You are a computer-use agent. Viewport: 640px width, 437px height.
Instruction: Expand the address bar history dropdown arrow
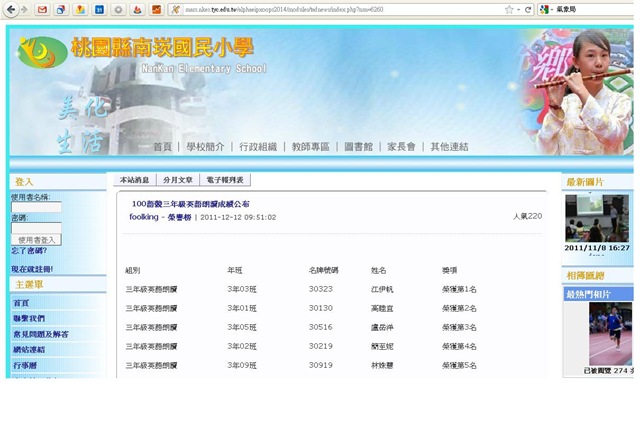click(x=518, y=10)
